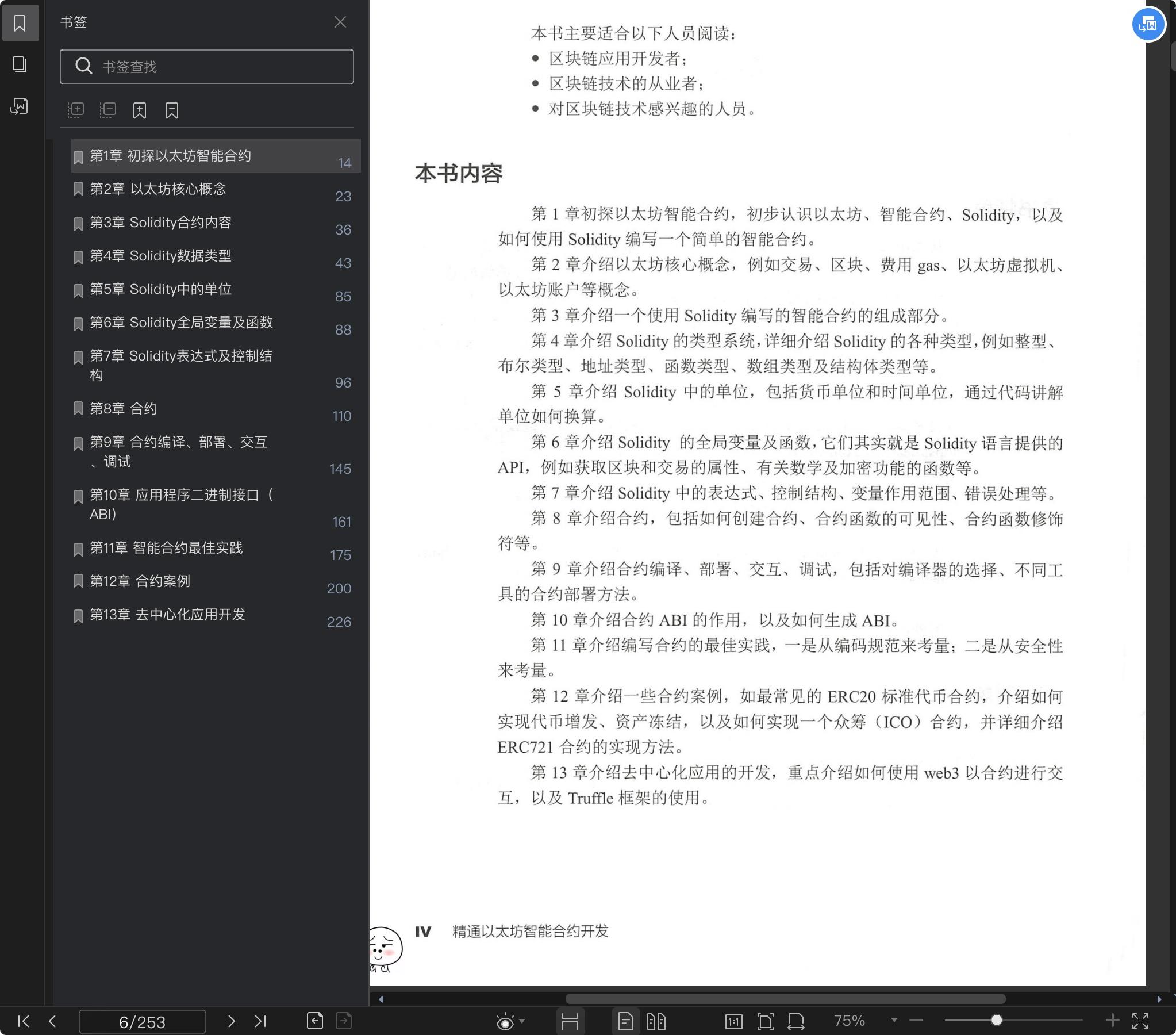Click the fit width icon
Screen dimensions: 1176x1035
click(796, 1022)
